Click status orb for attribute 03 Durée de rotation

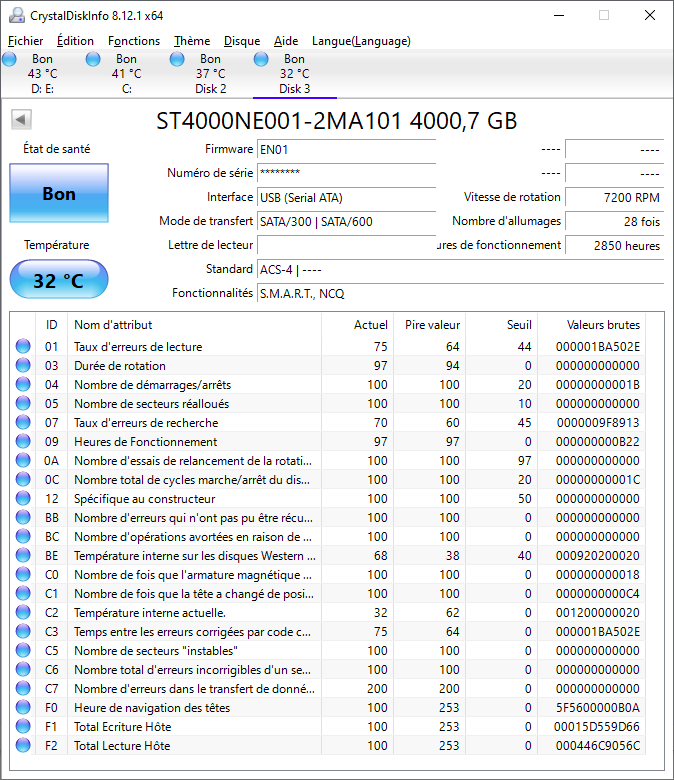23,365
